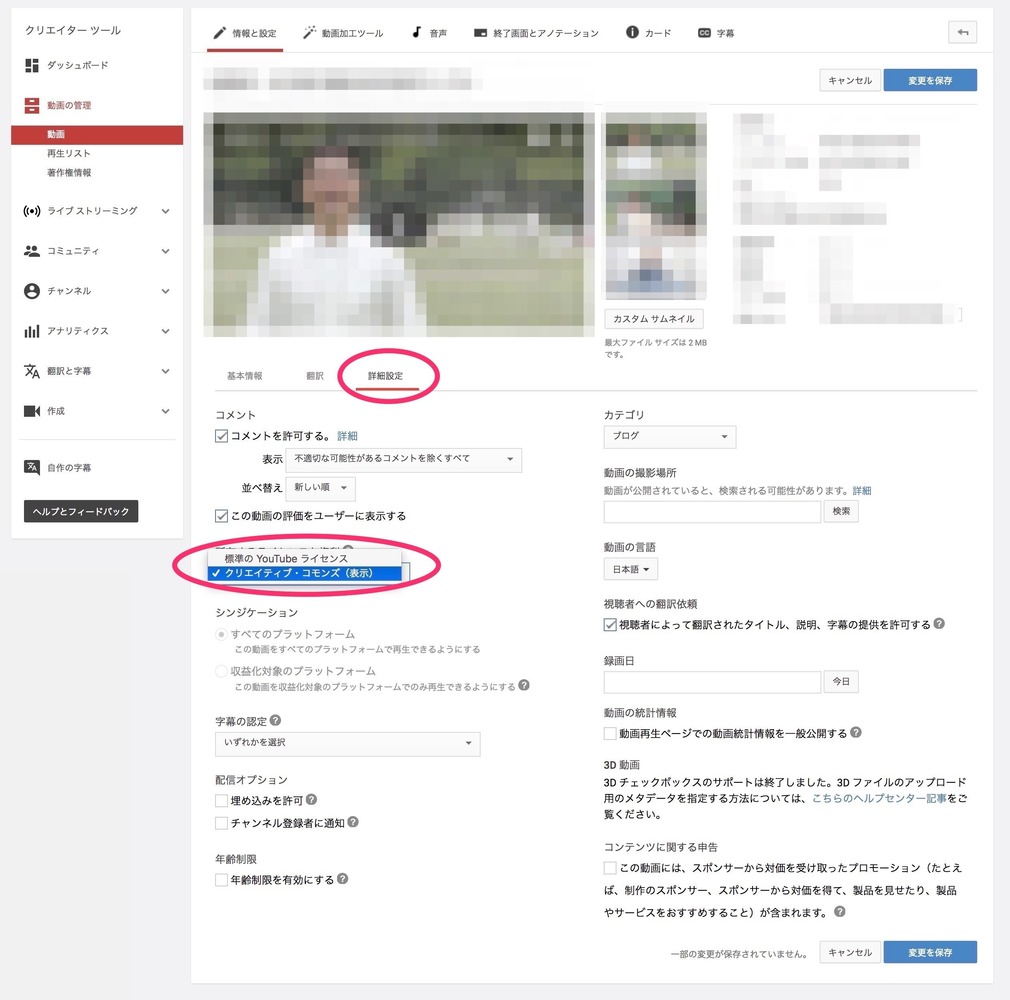Open the カテゴリ ブログ dropdown
Image resolution: width=1010 pixels, height=1000 pixels.
[x=669, y=437]
